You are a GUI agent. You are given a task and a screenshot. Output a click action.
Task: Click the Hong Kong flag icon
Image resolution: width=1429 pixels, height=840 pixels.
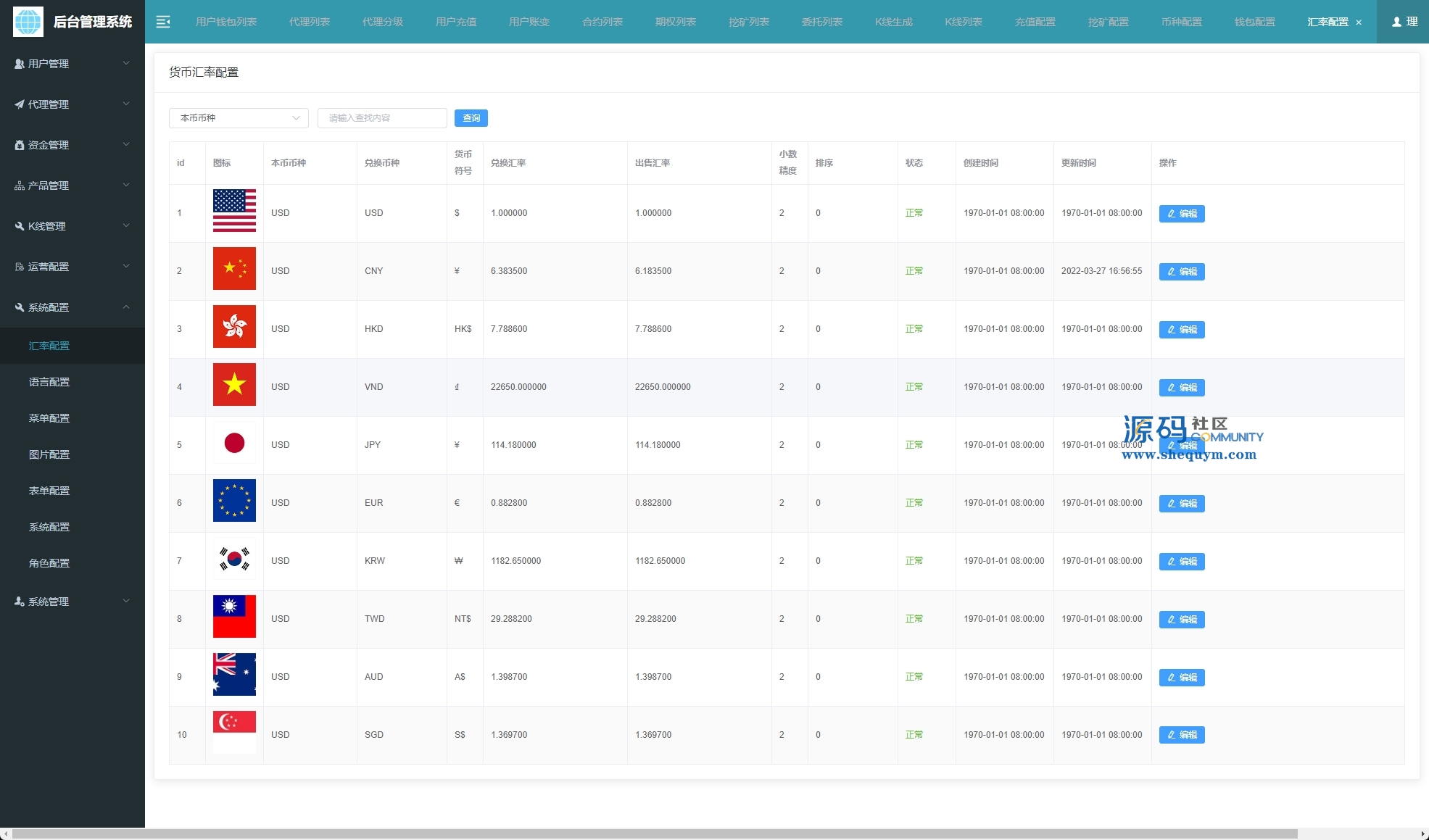coord(234,327)
